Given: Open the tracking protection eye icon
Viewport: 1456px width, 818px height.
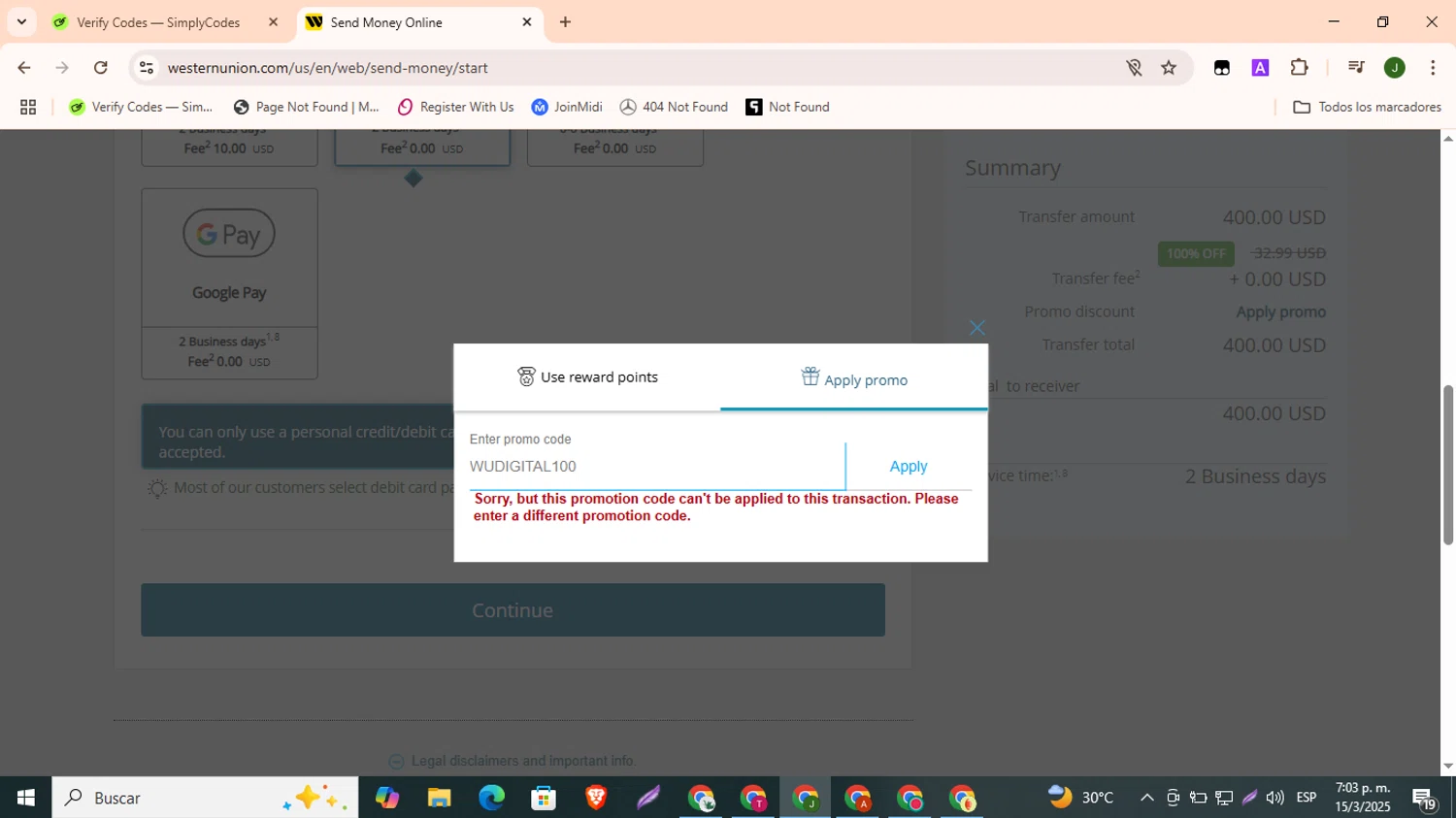Looking at the screenshot, I should [1134, 67].
